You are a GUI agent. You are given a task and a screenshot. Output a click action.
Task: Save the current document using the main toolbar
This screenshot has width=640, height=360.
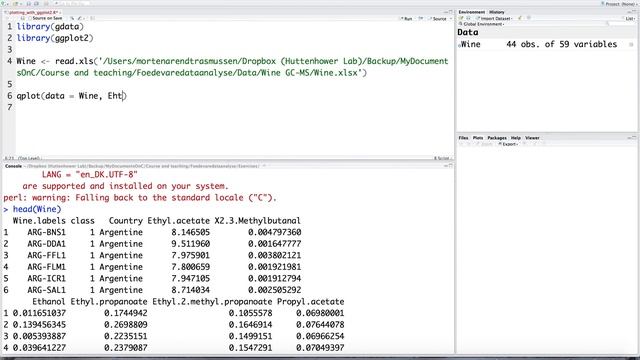point(28,4)
